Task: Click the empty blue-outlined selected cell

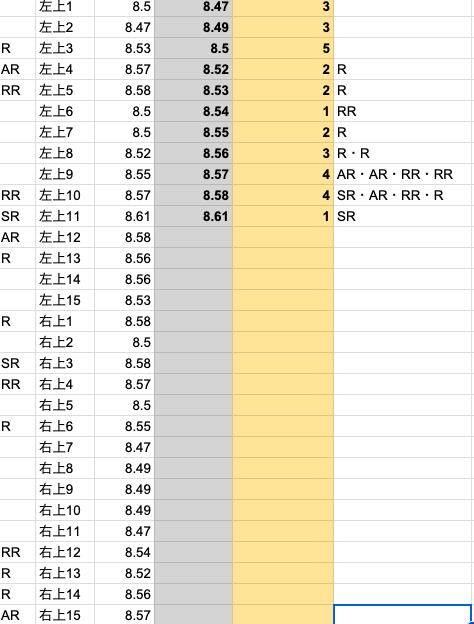Action: click(x=403, y=615)
